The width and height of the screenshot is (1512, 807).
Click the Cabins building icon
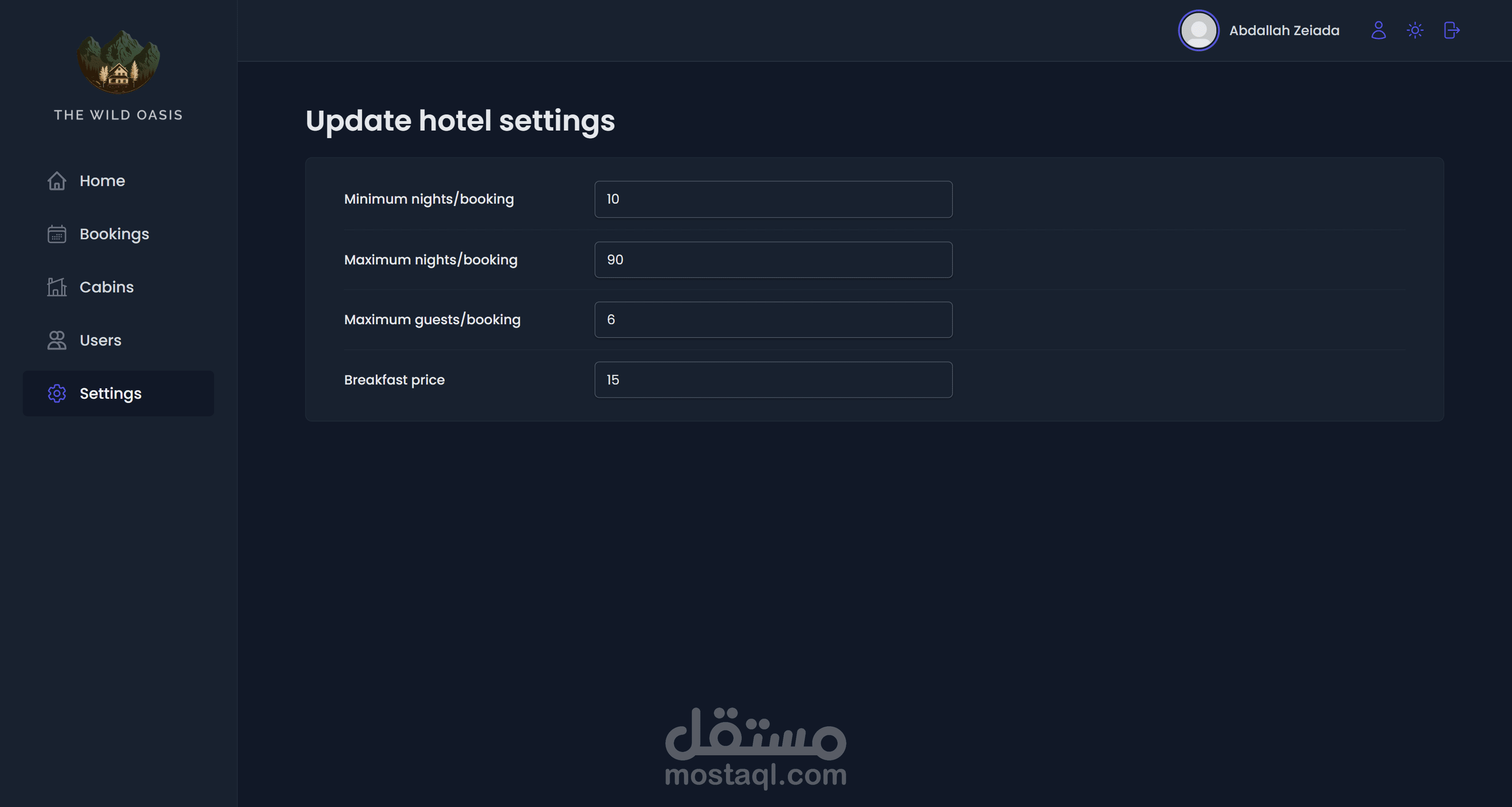57,287
